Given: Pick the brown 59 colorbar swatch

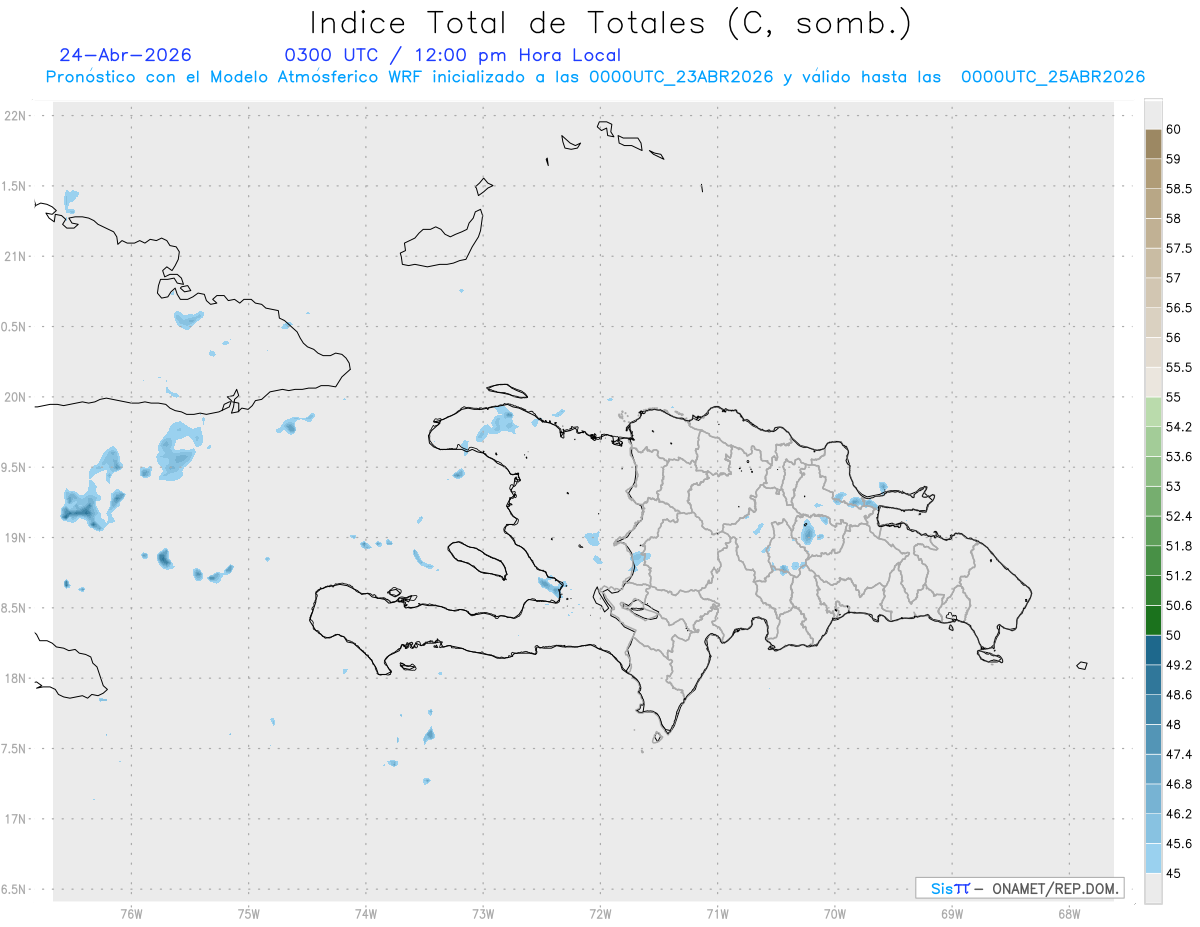Looking at the screenshot, I should pyautogui.click(x=1153, y=144).
